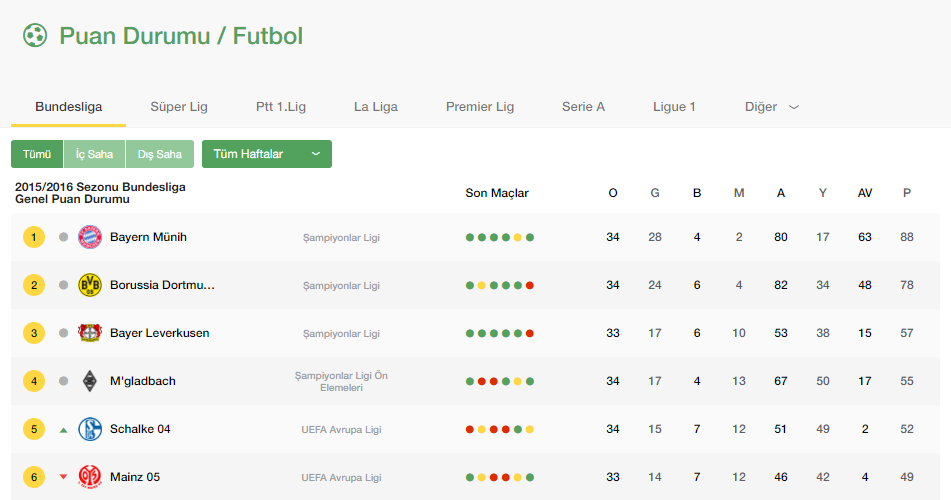The image size is (951, 500).
Task: Click Schalke 04's green up-arrow rank indicator
Action: 64,430
